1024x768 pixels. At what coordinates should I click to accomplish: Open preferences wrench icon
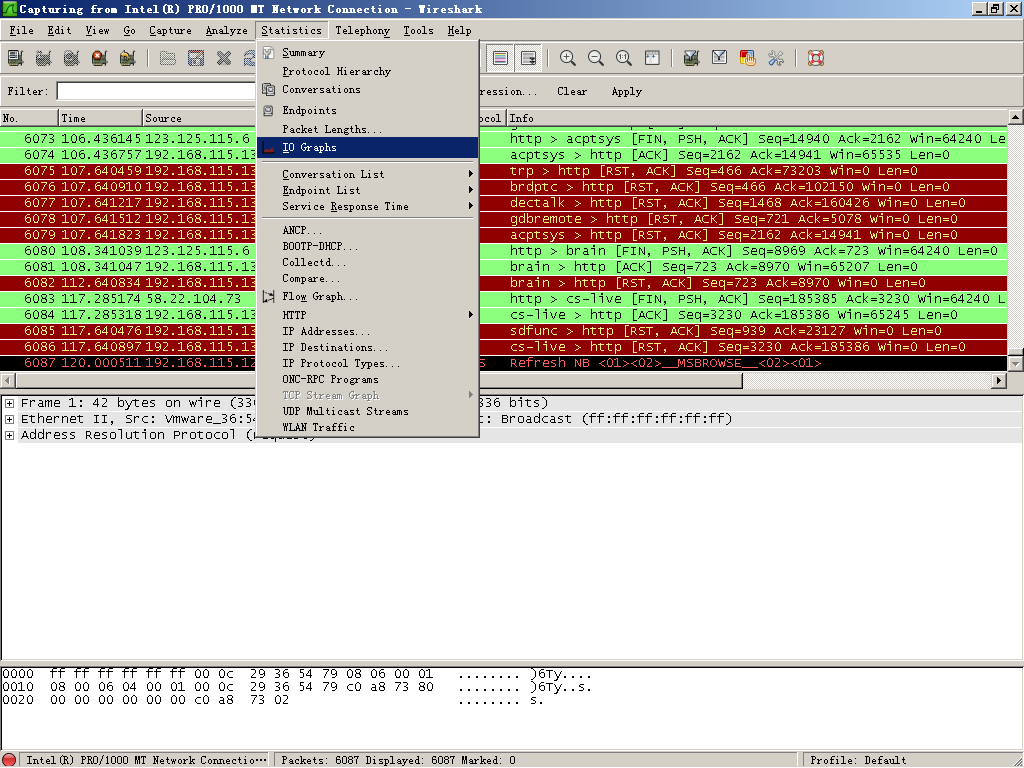click(776, 58)
